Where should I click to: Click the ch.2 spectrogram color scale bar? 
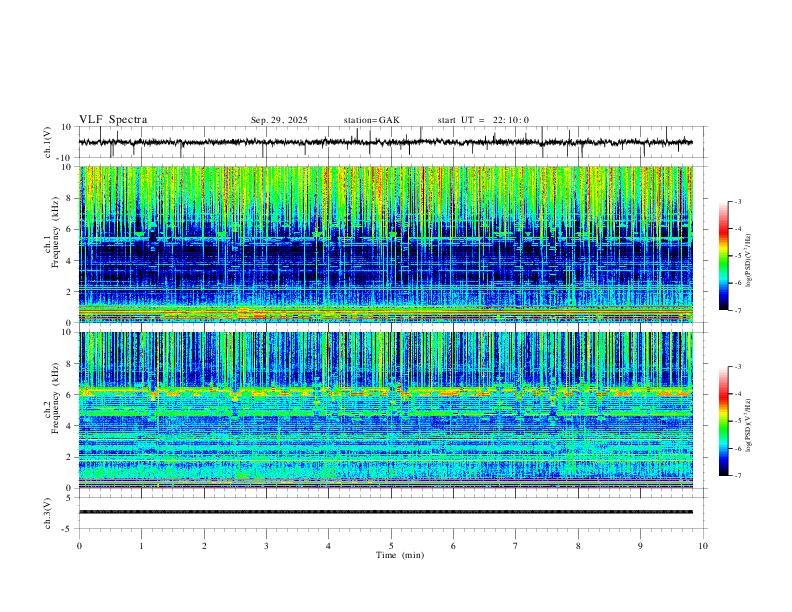tap(723, 421)
